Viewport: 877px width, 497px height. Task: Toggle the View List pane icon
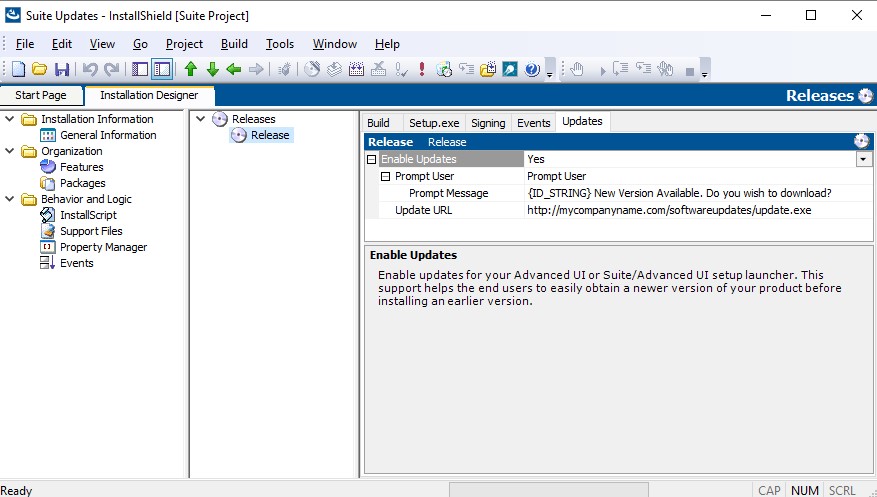140,69
